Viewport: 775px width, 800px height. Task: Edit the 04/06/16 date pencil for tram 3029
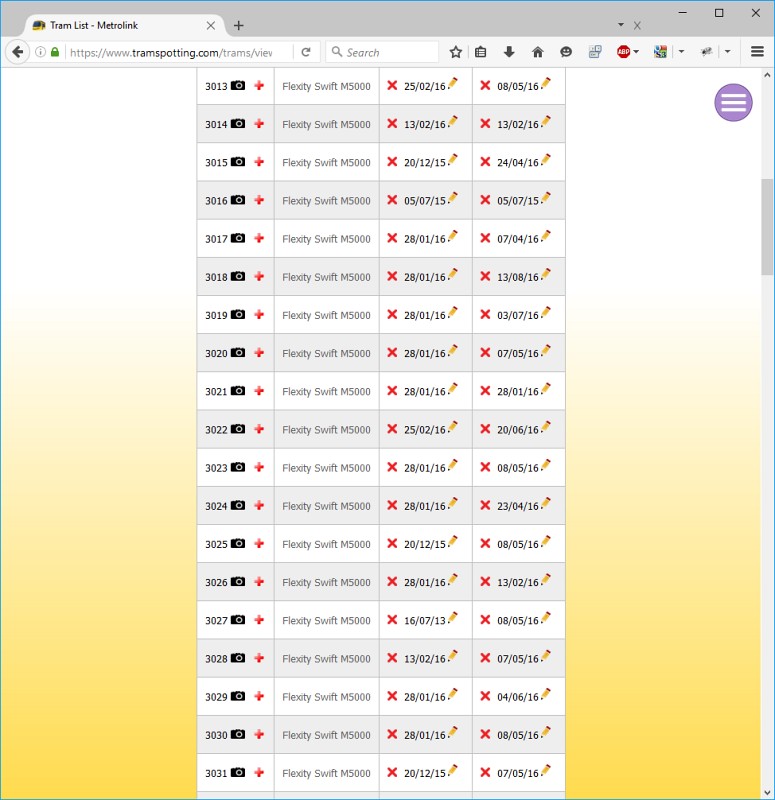pos(546,694)
